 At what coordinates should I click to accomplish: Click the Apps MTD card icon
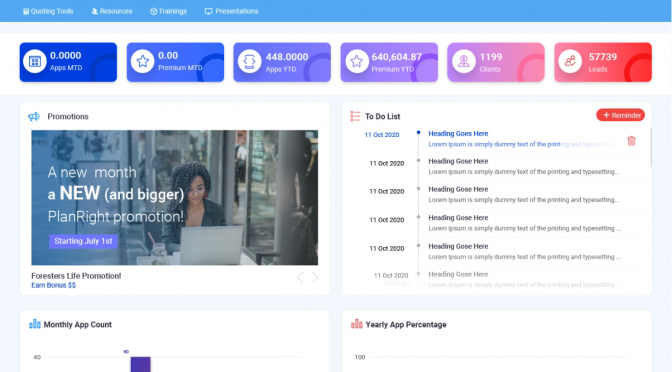click(x=35, y=61)
